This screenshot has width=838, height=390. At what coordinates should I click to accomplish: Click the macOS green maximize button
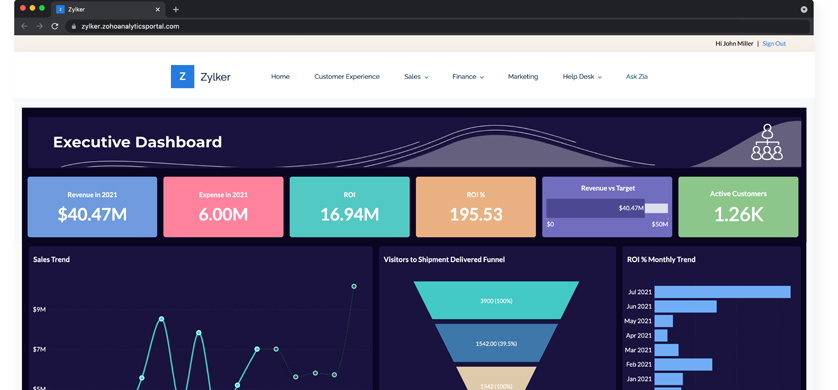coord(42,8)
